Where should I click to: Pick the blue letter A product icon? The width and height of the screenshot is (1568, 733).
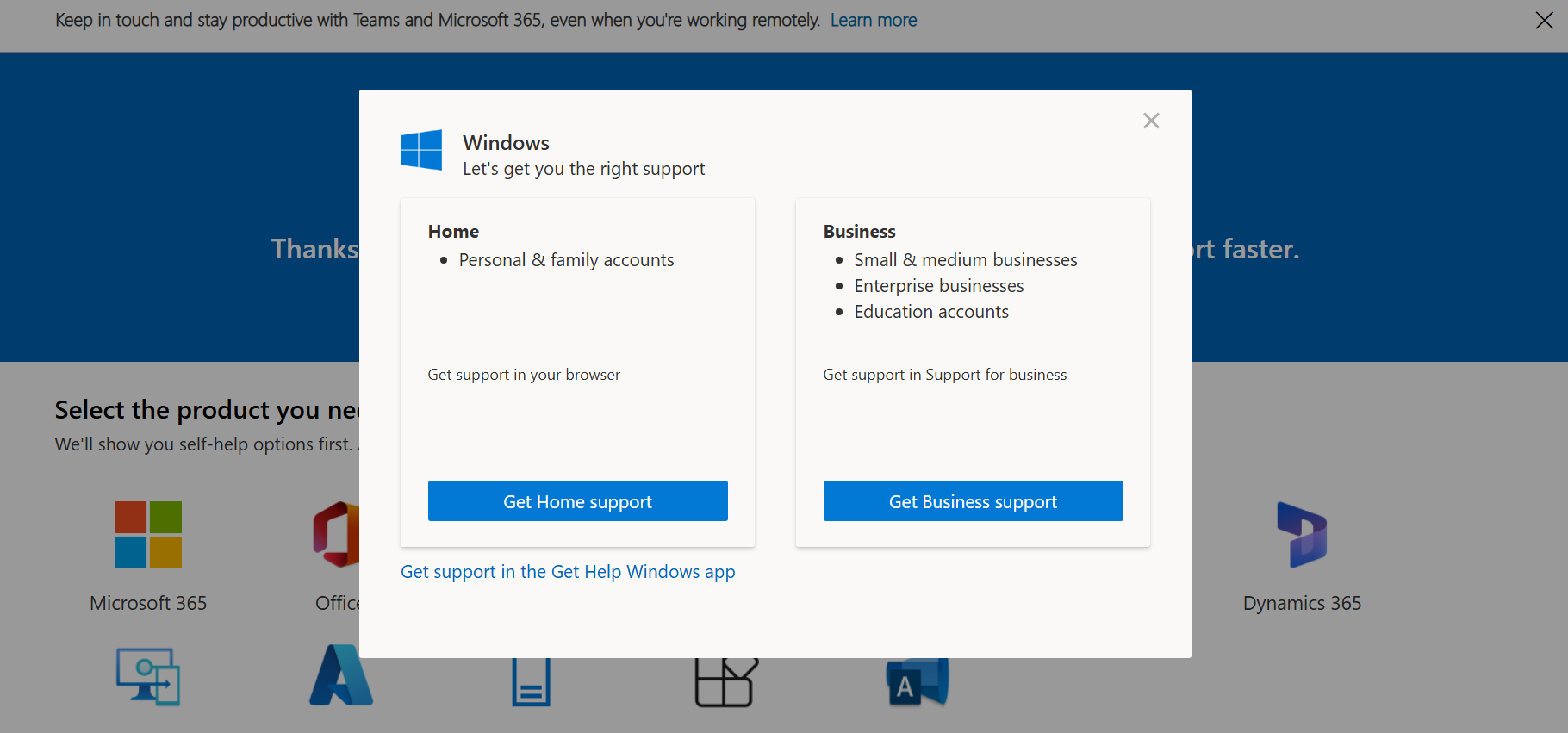918,682
